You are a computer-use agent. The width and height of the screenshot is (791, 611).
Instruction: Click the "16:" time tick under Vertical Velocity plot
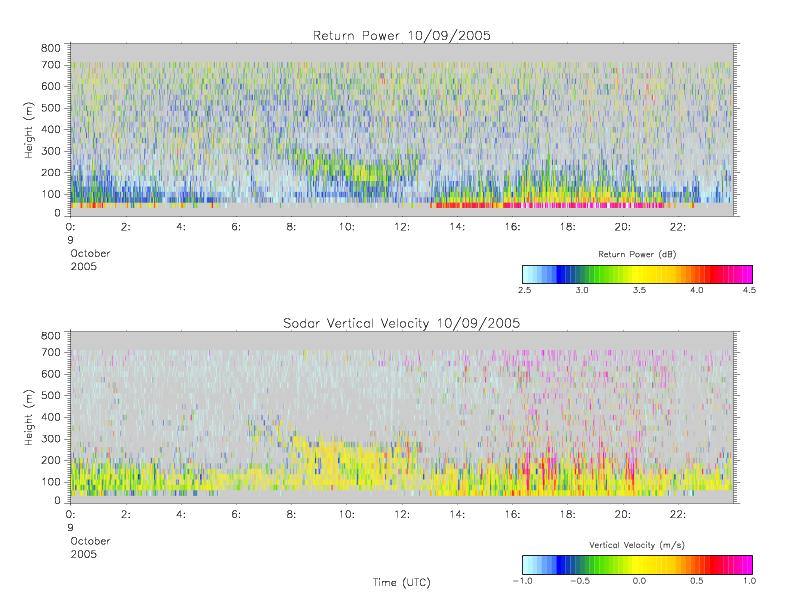tap(513, 515)
